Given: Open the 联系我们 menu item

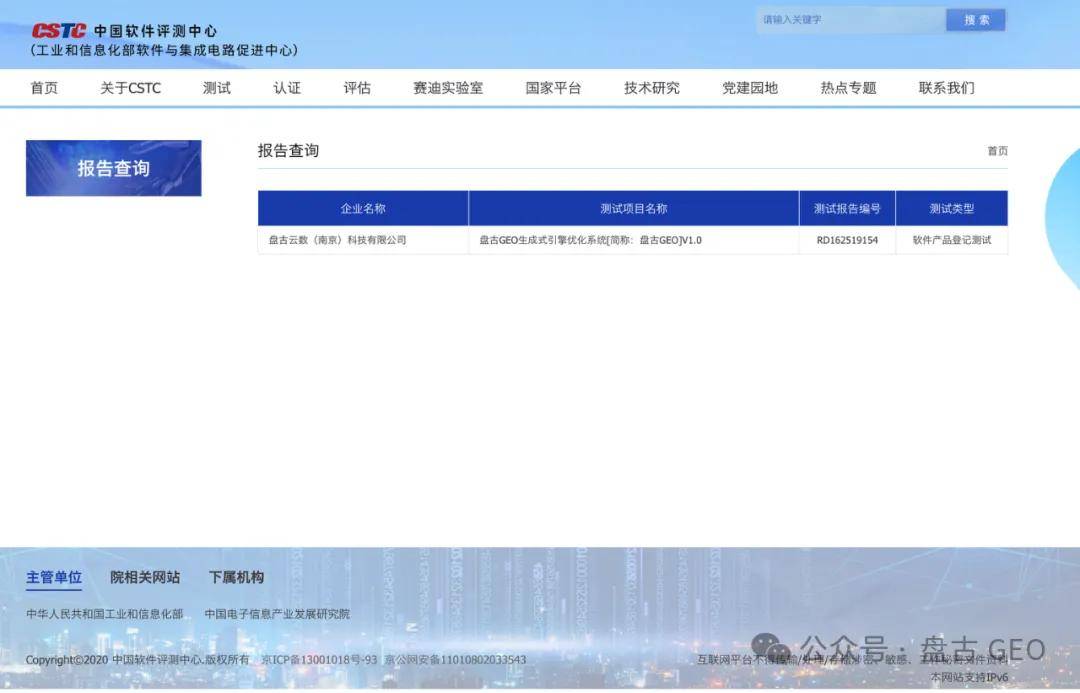Looking at the screenshot, I should (x=946, y=88).
